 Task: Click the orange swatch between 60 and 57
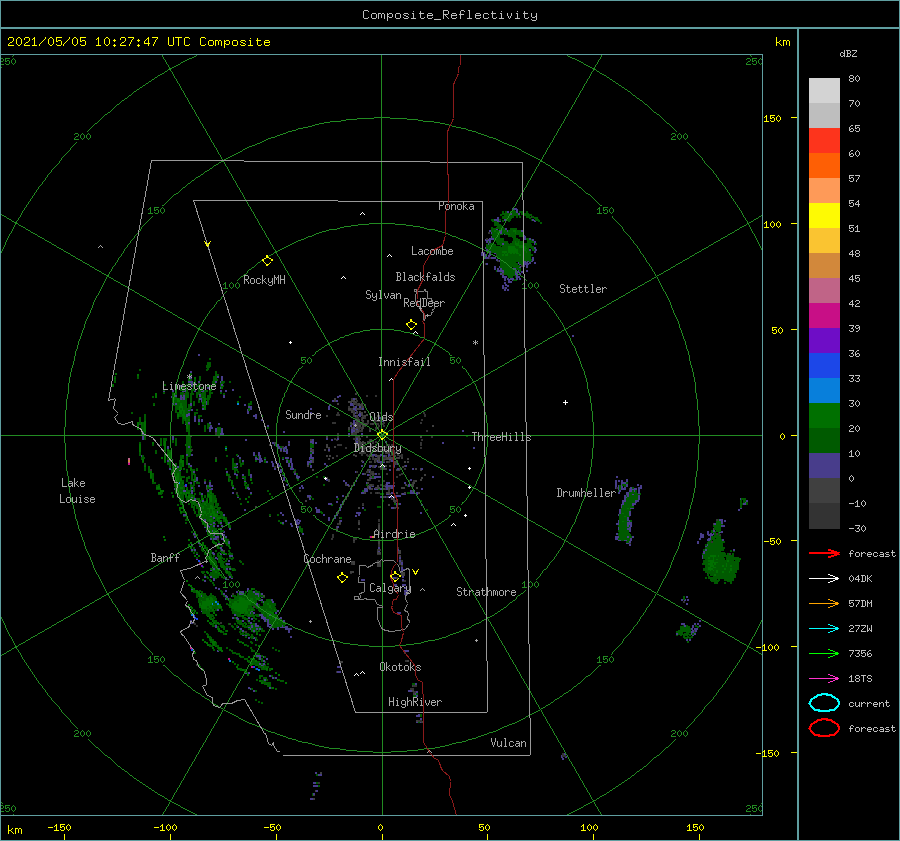(824, 165)
